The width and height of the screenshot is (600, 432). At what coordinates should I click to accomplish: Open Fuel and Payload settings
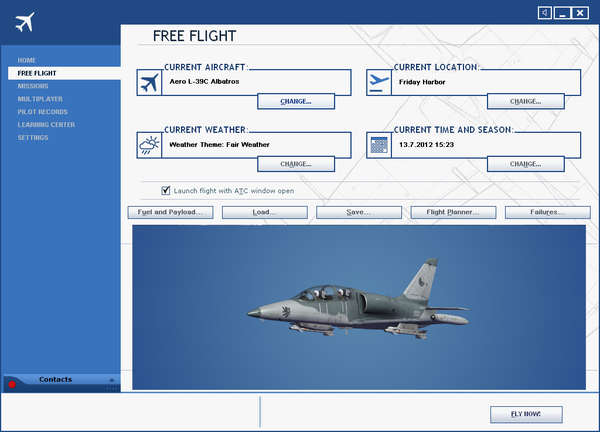(170, 212)
